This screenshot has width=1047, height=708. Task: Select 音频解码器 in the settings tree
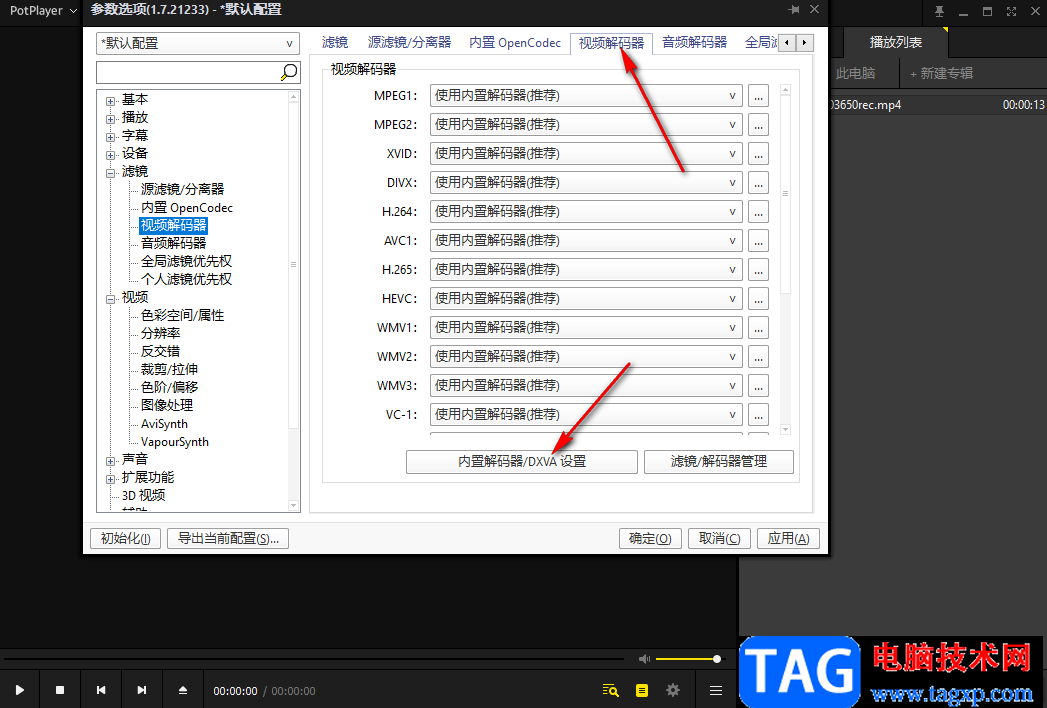[x=174, y=243]
